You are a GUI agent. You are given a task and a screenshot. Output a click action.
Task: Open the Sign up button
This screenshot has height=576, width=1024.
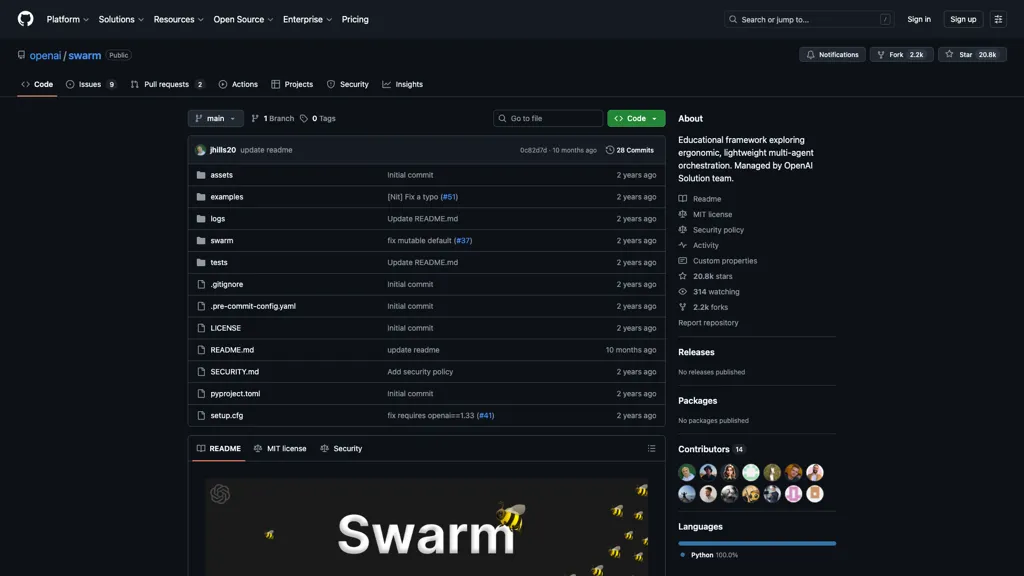pyautogui.click(x=962, y=19)
